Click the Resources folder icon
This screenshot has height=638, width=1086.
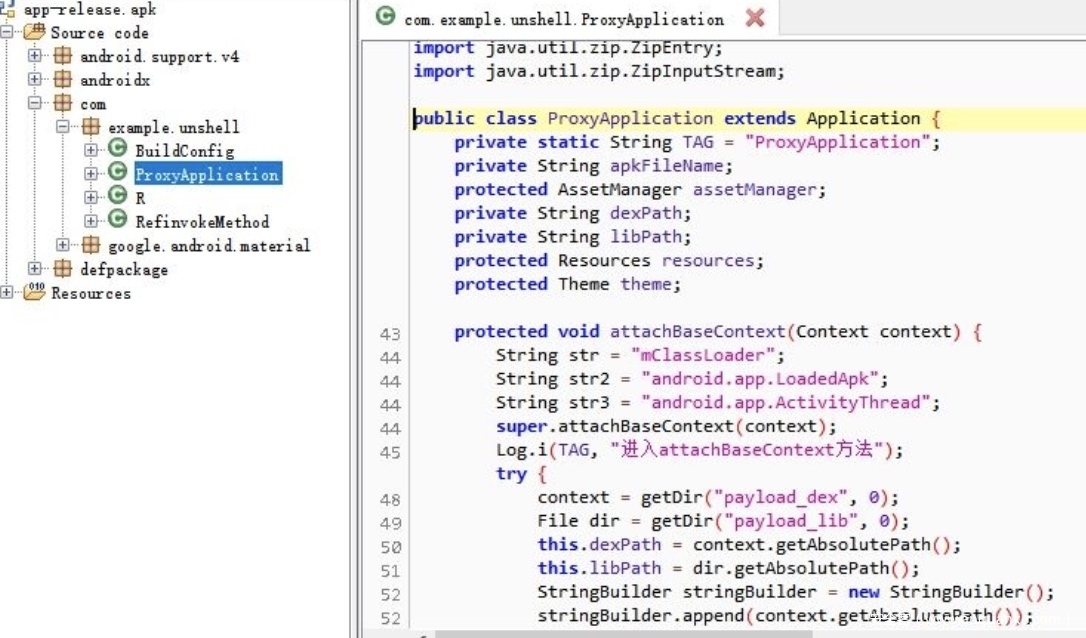coord(34,293)
